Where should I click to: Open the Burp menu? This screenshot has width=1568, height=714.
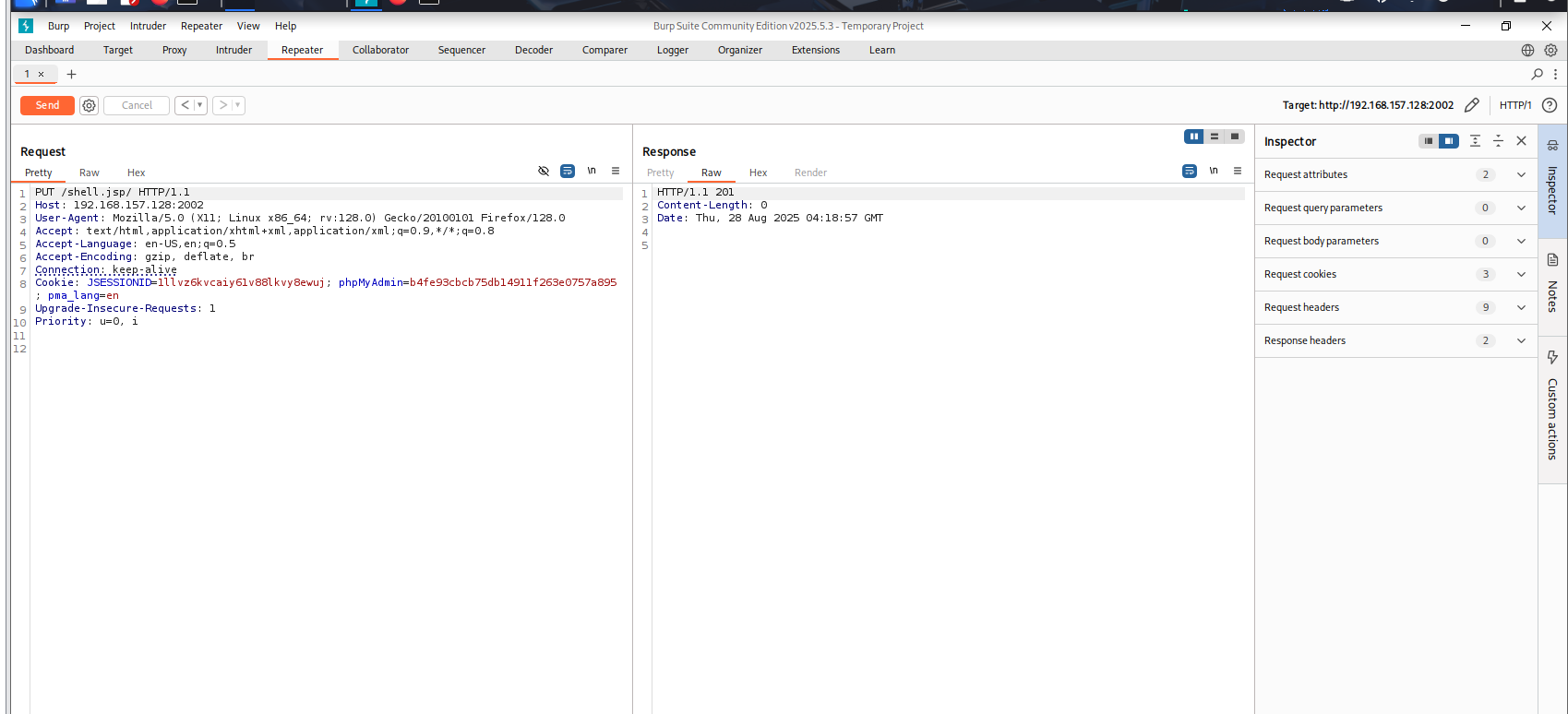click(58, 26)
